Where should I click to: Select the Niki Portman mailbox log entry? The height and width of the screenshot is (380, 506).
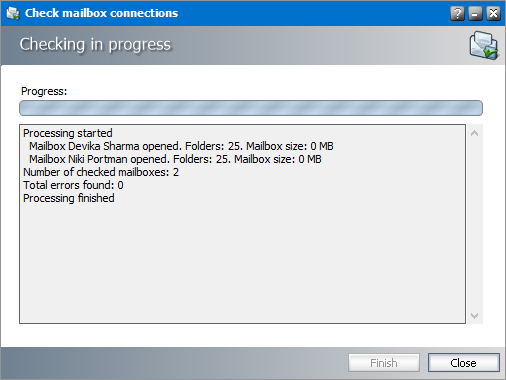[175, 159]
